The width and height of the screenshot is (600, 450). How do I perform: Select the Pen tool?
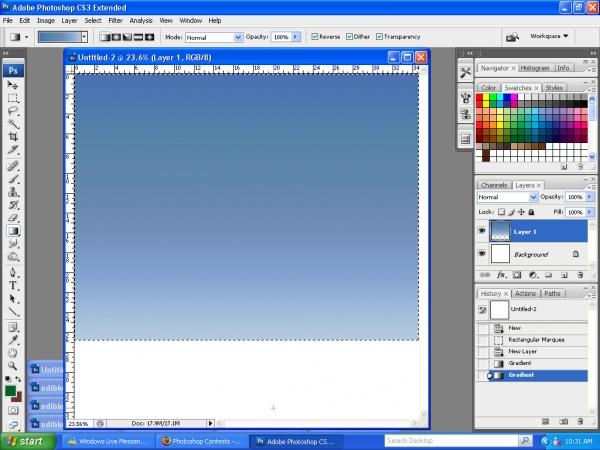[x=13, y=272]
